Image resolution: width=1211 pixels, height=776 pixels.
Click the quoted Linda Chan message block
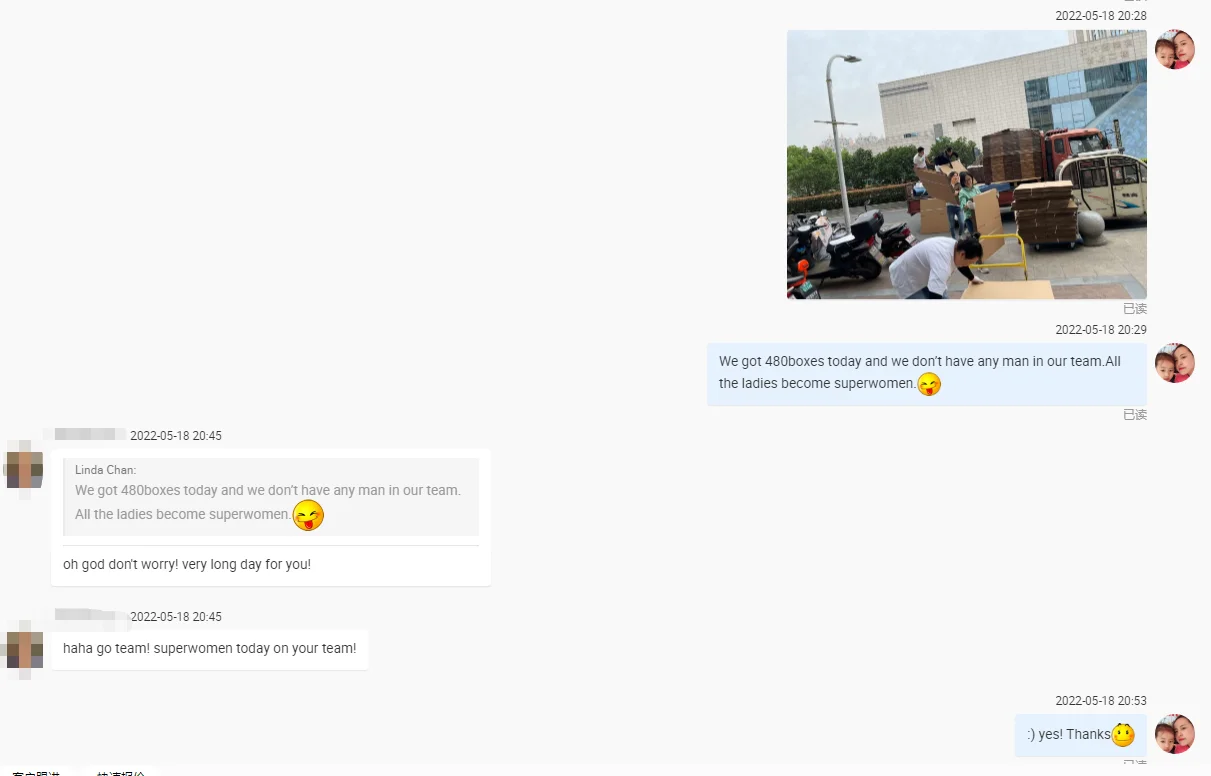click(x=271, y=497)
